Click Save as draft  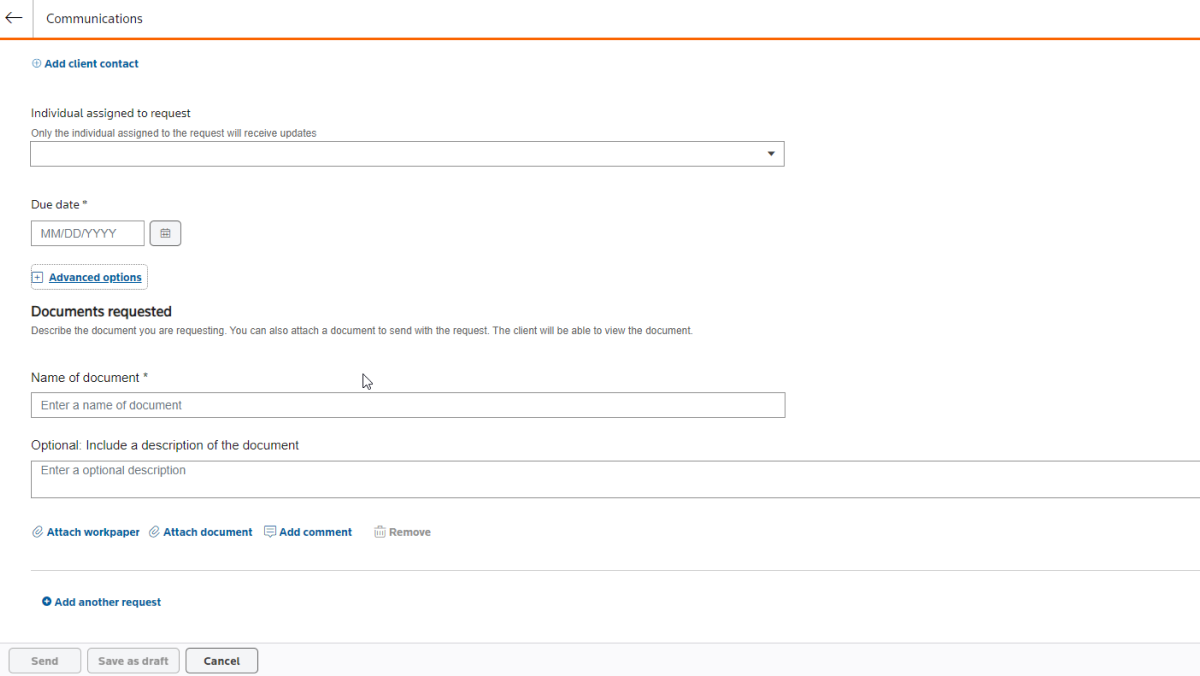point(133,660)
